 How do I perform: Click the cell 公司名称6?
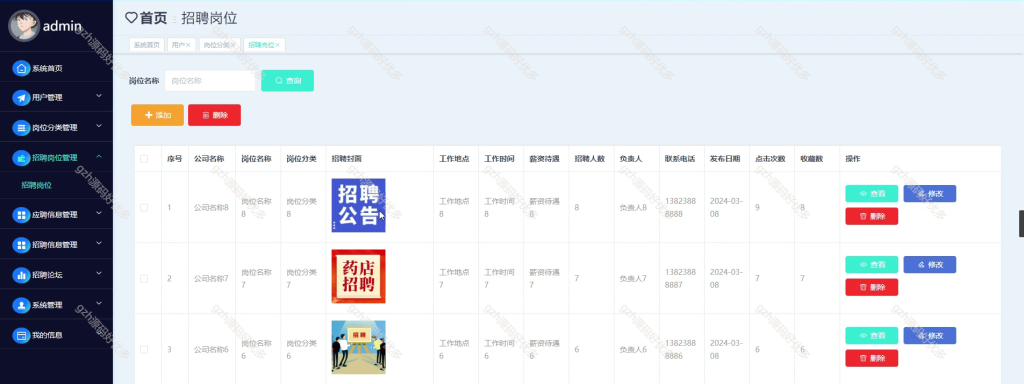211,350
